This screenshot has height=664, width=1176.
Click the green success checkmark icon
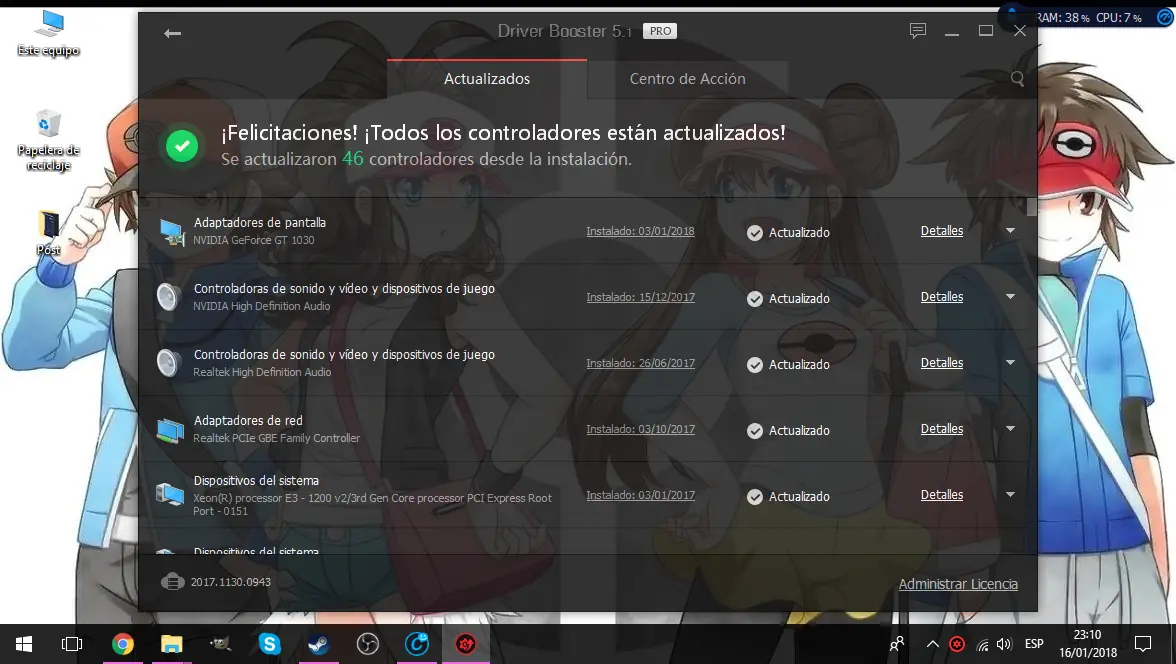(182, 145)
